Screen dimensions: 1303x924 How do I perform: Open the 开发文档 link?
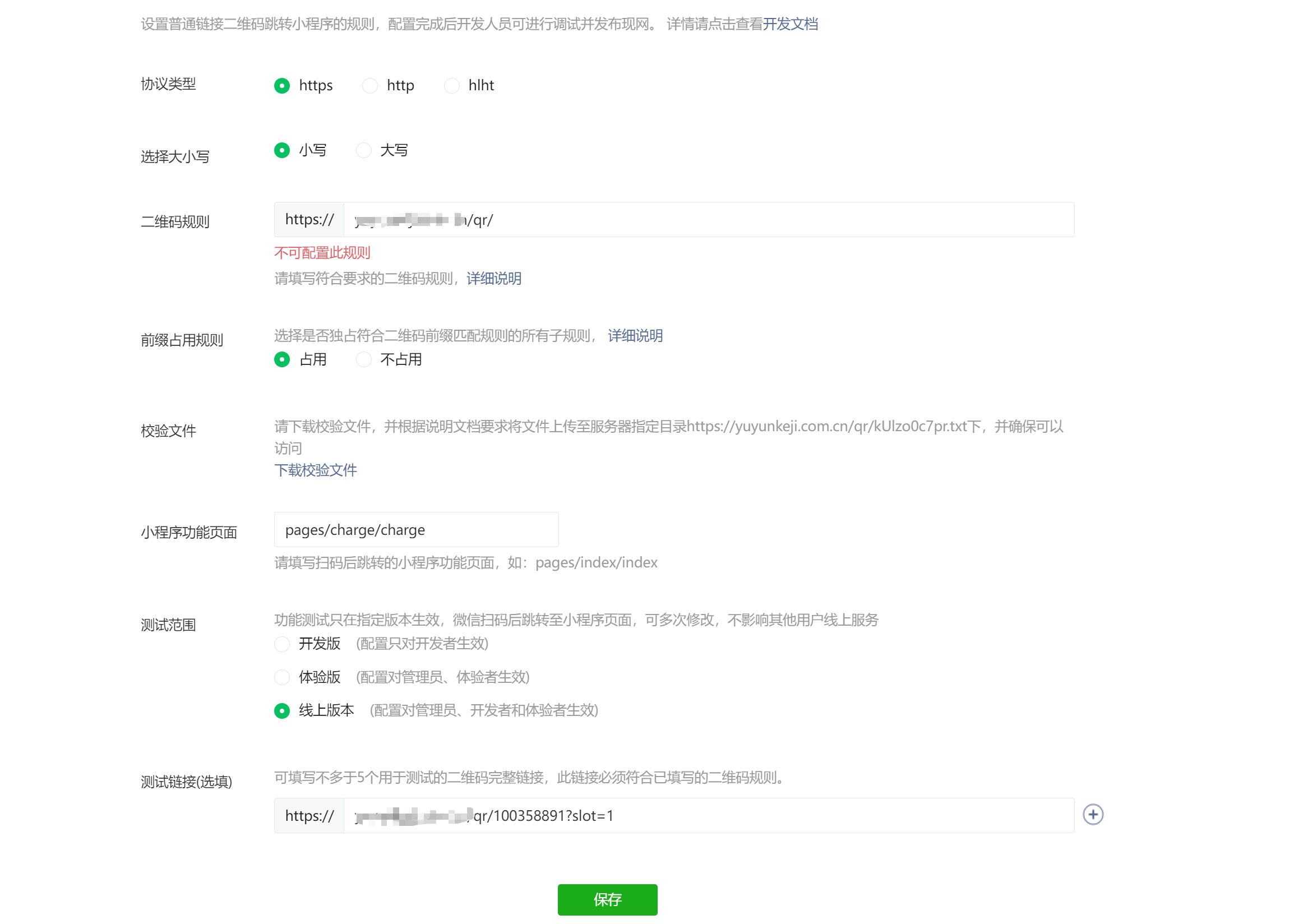coord(791,24)
